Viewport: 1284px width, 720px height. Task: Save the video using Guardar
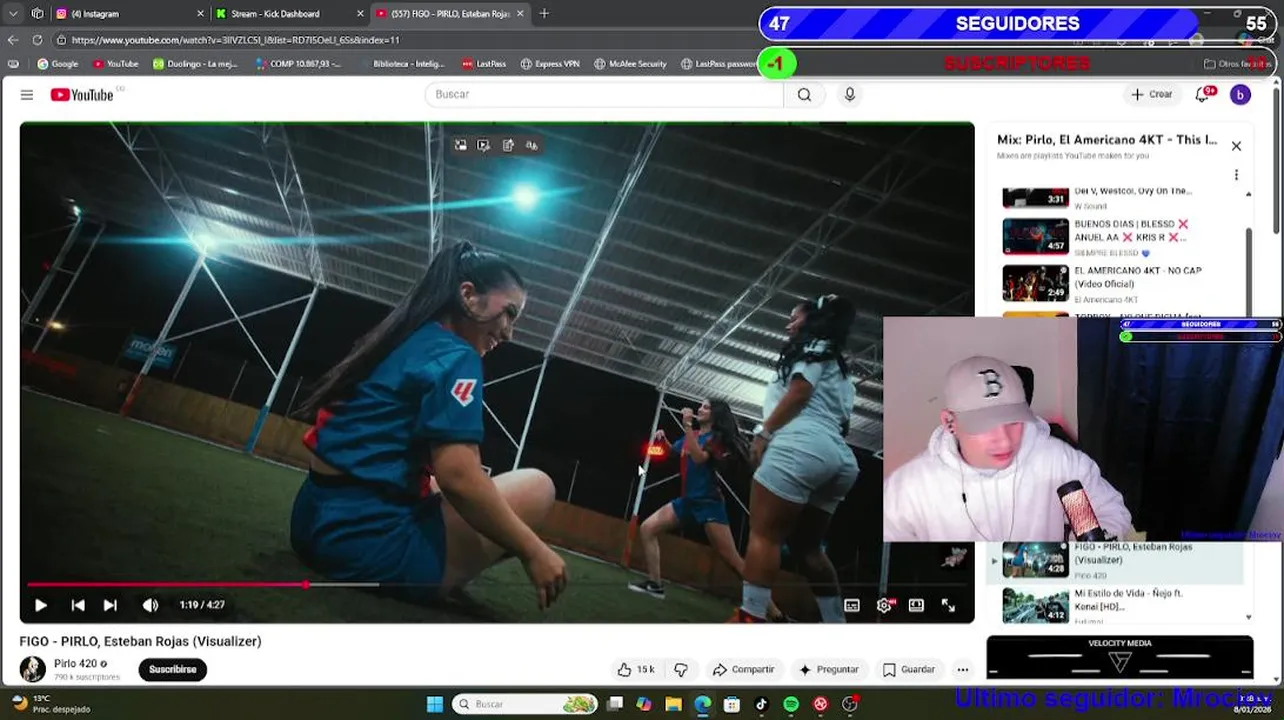(909, 669)
